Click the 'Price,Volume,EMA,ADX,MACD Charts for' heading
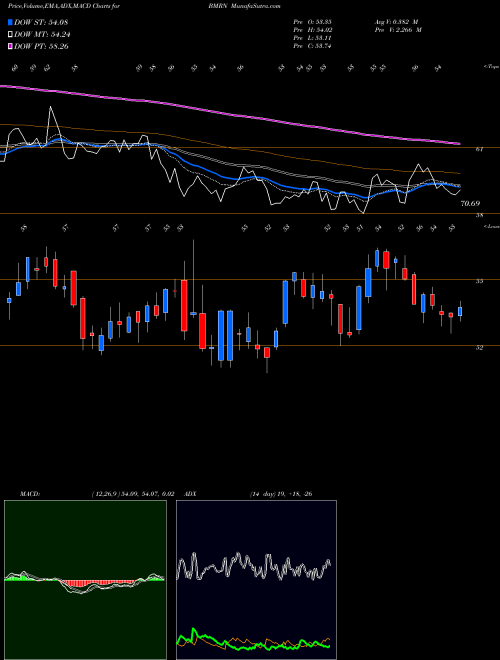500x660 pixels. [64, 6]
